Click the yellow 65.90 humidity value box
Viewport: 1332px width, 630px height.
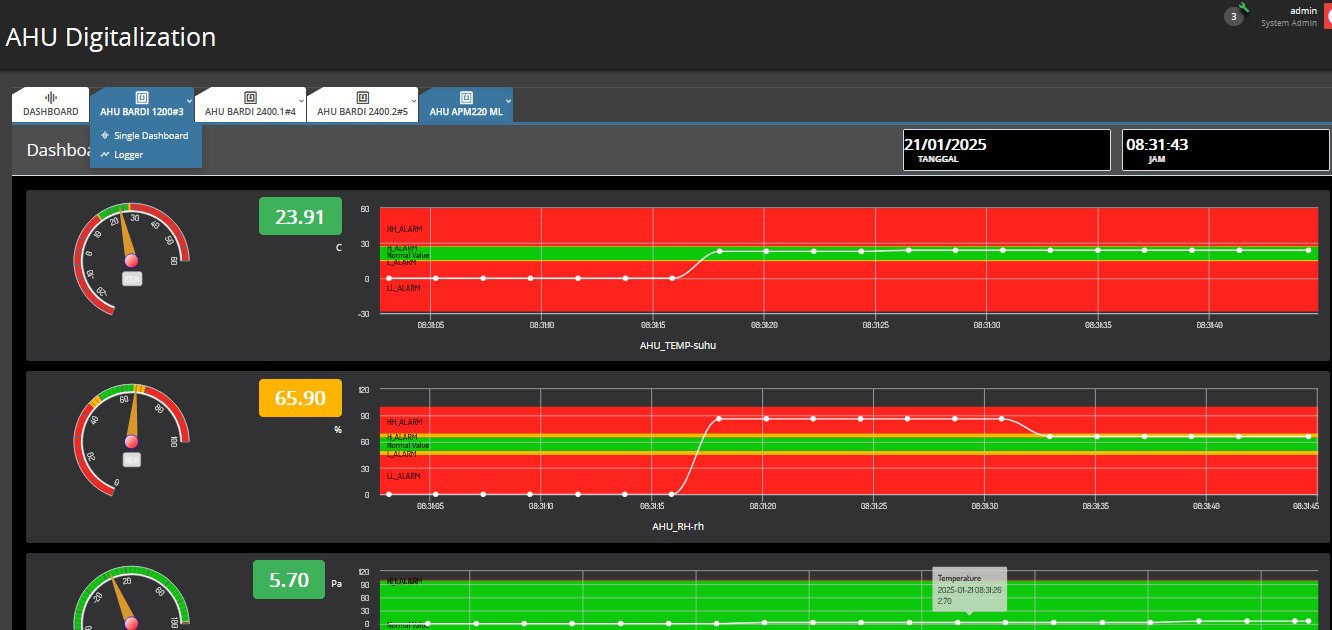click(300, 398)
